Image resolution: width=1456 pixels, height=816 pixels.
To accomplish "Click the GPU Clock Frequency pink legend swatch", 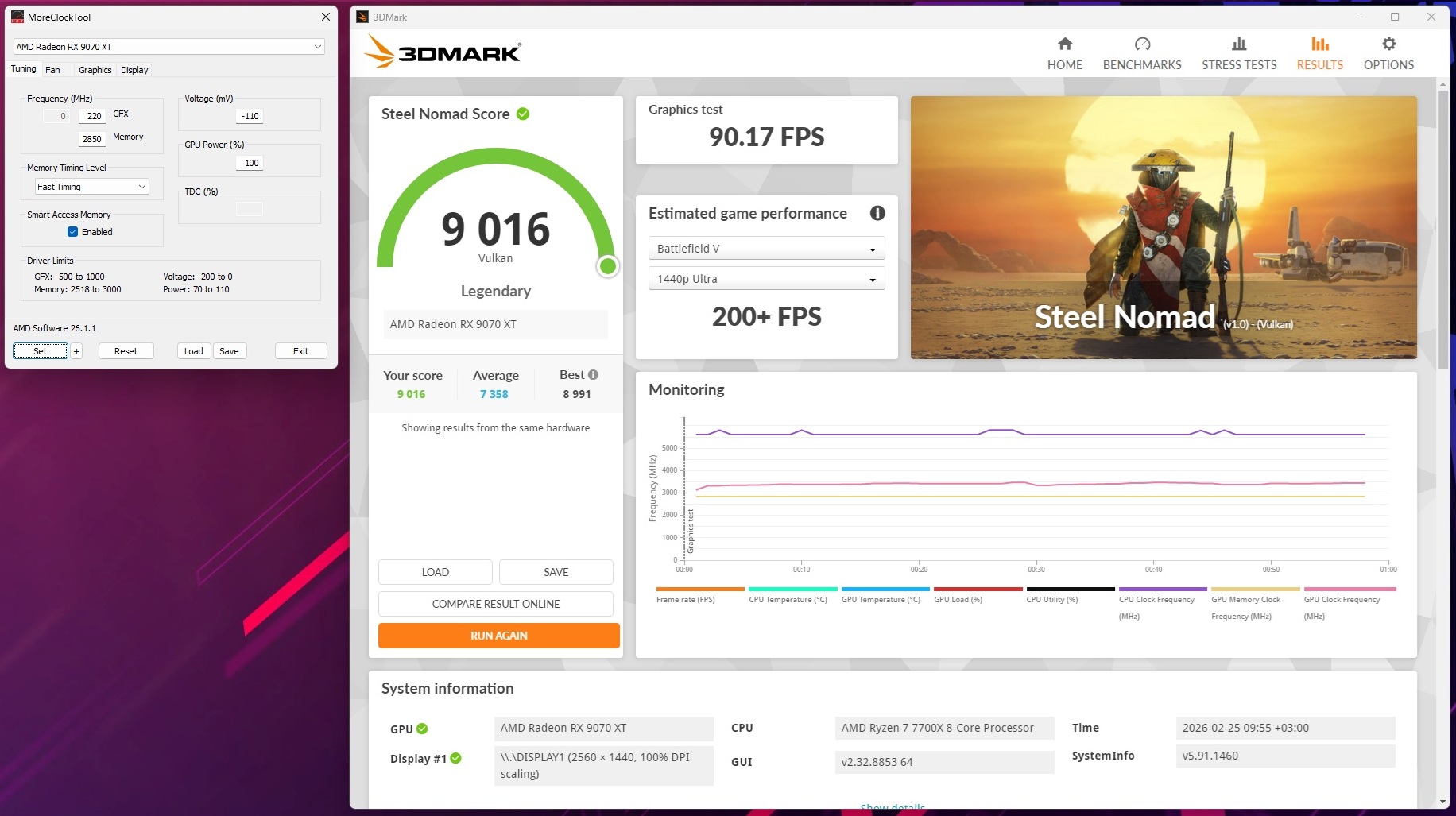I will point(1350,590).
